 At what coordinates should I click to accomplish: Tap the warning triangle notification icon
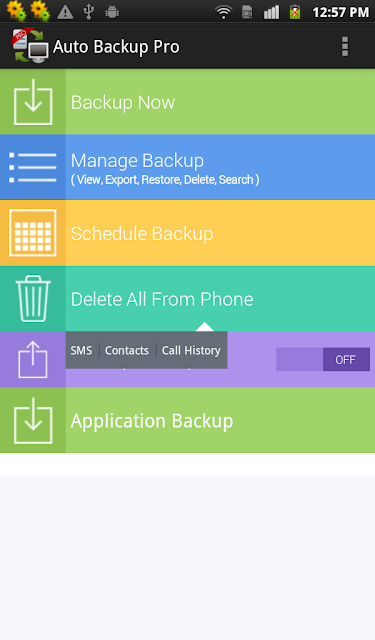point(65,12)
